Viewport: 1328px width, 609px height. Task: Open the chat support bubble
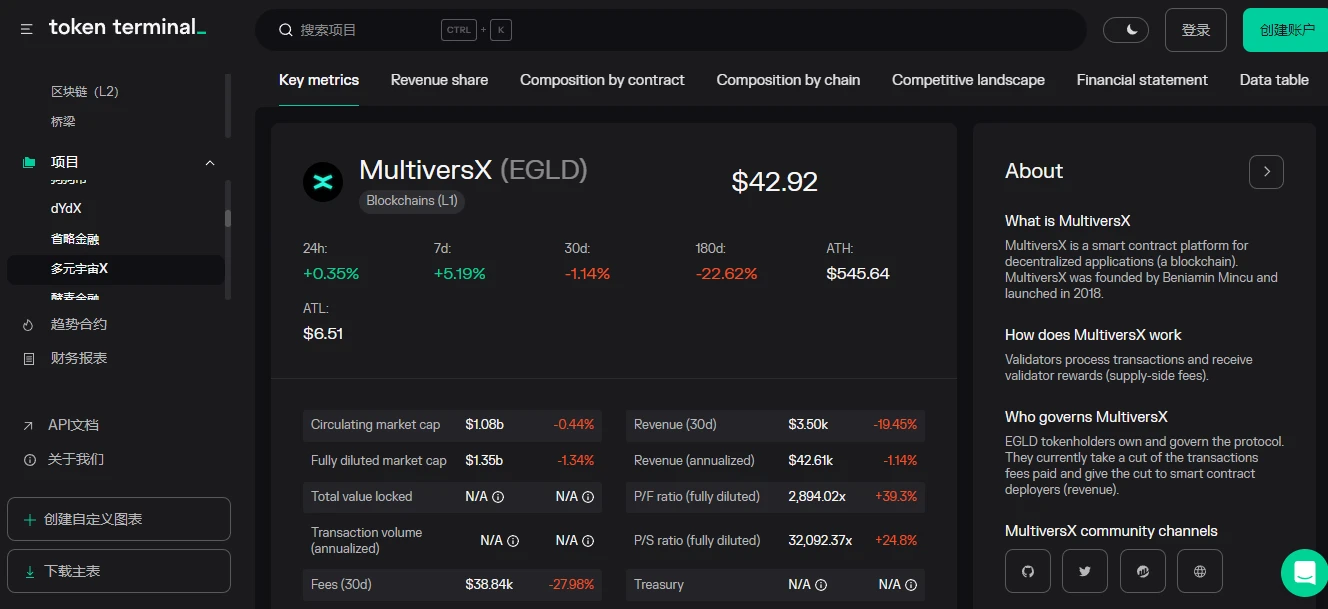click(1304, 573)
